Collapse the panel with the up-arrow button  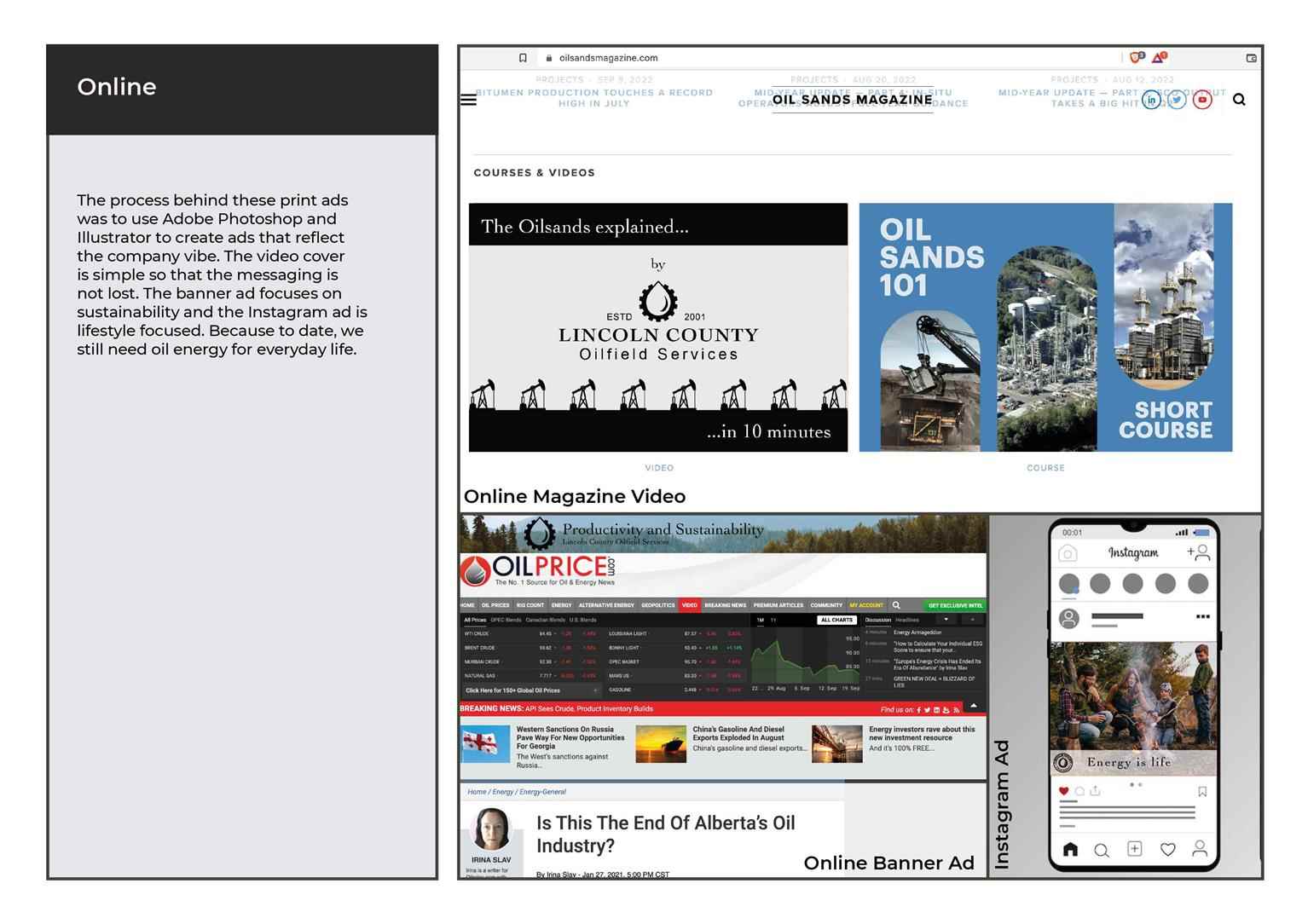pyautogui.click(x=973, y=707)
